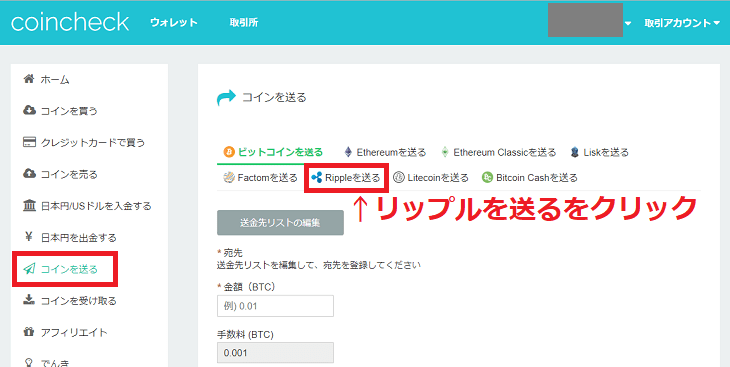Click the download icon beside コインを受け取る

(x=29, y=300)
